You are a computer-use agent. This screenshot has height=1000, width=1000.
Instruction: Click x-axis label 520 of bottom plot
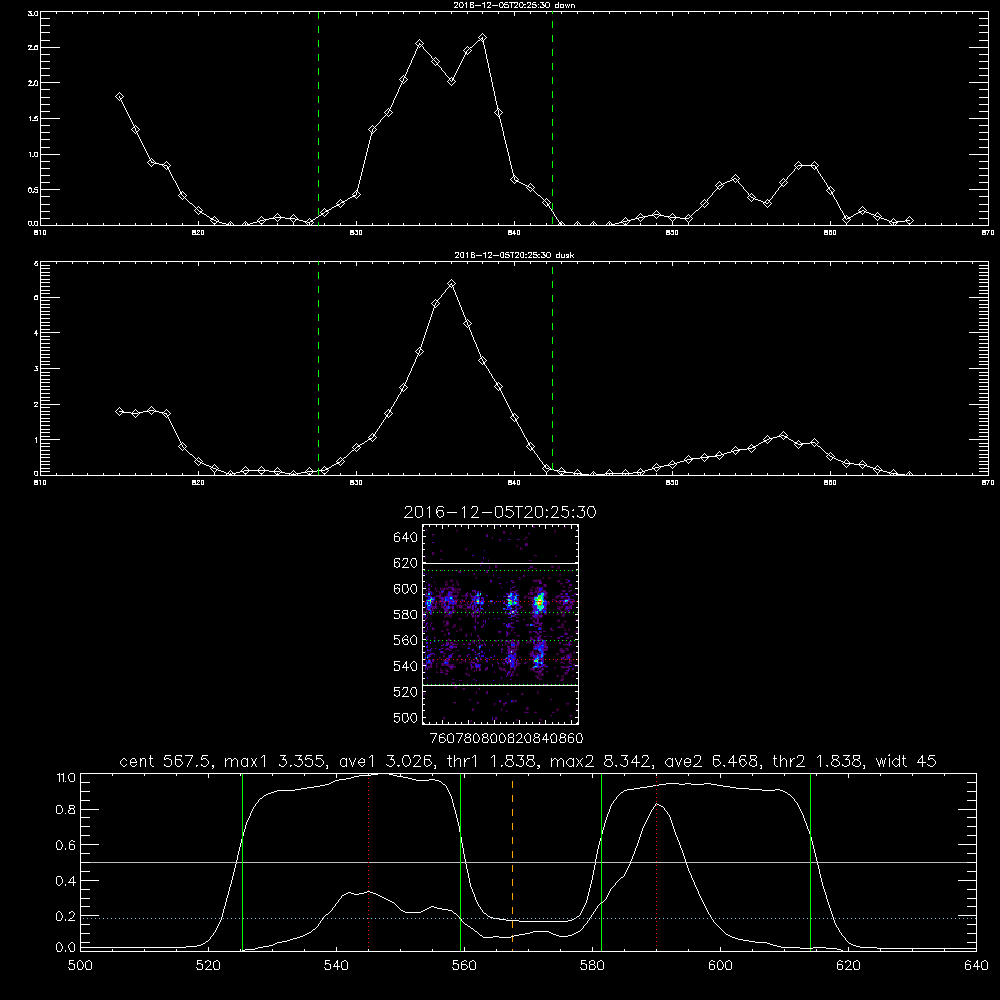[208, 966]
